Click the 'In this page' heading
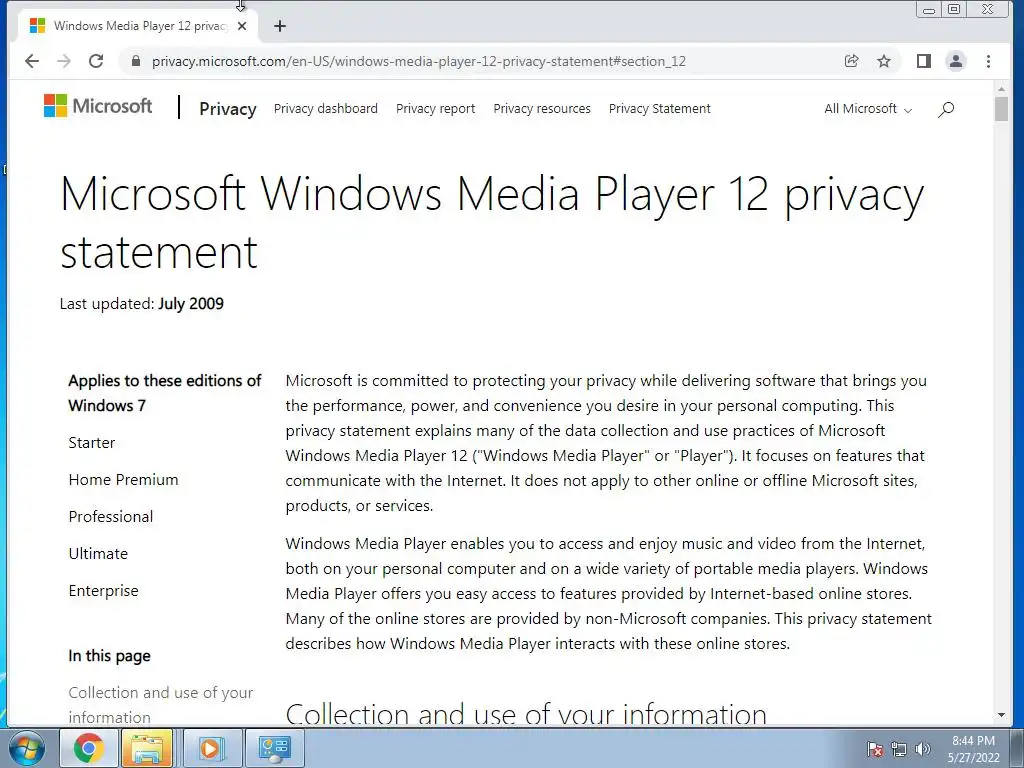The width and height of the screenshot is (1024, 768). tap(109, 656)
